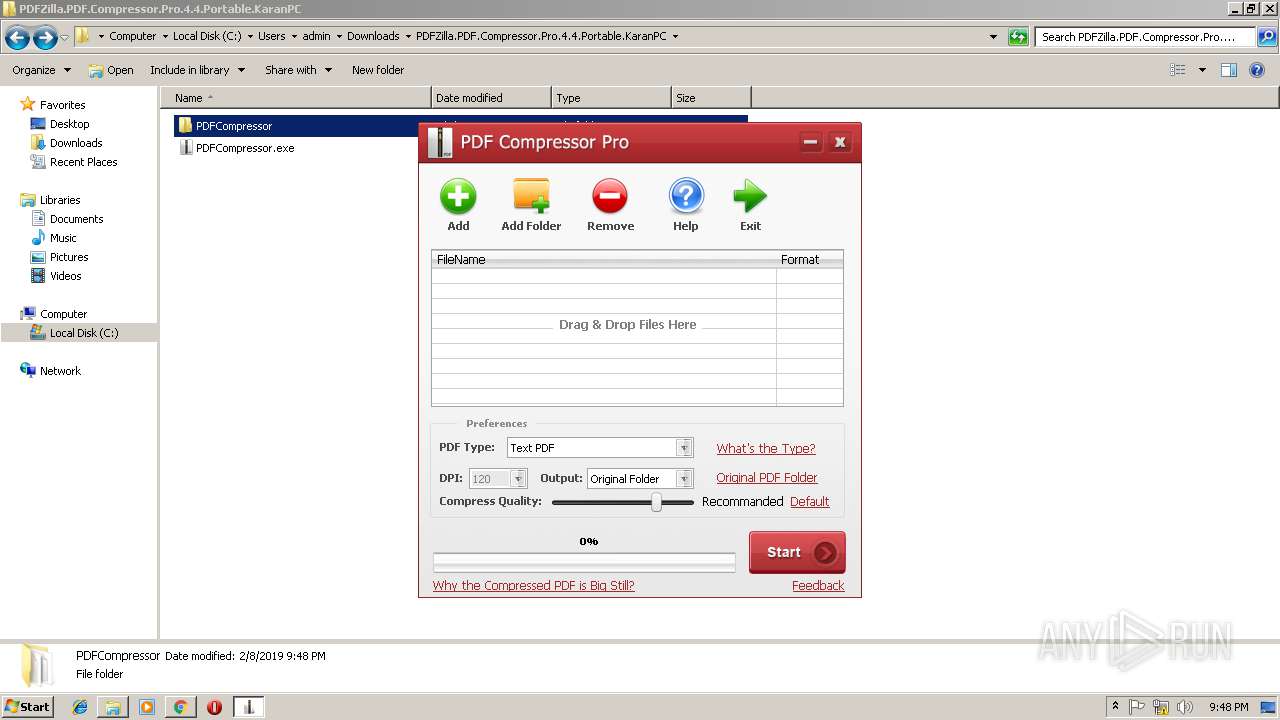
Task: Open the PDF Type dropdown
Action: point(684,448)
